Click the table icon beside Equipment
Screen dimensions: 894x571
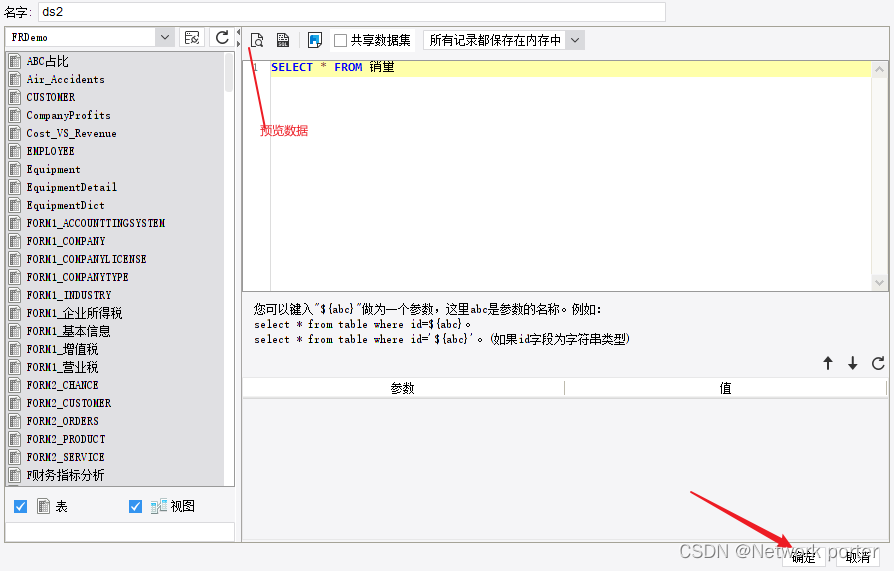point(15,169)
